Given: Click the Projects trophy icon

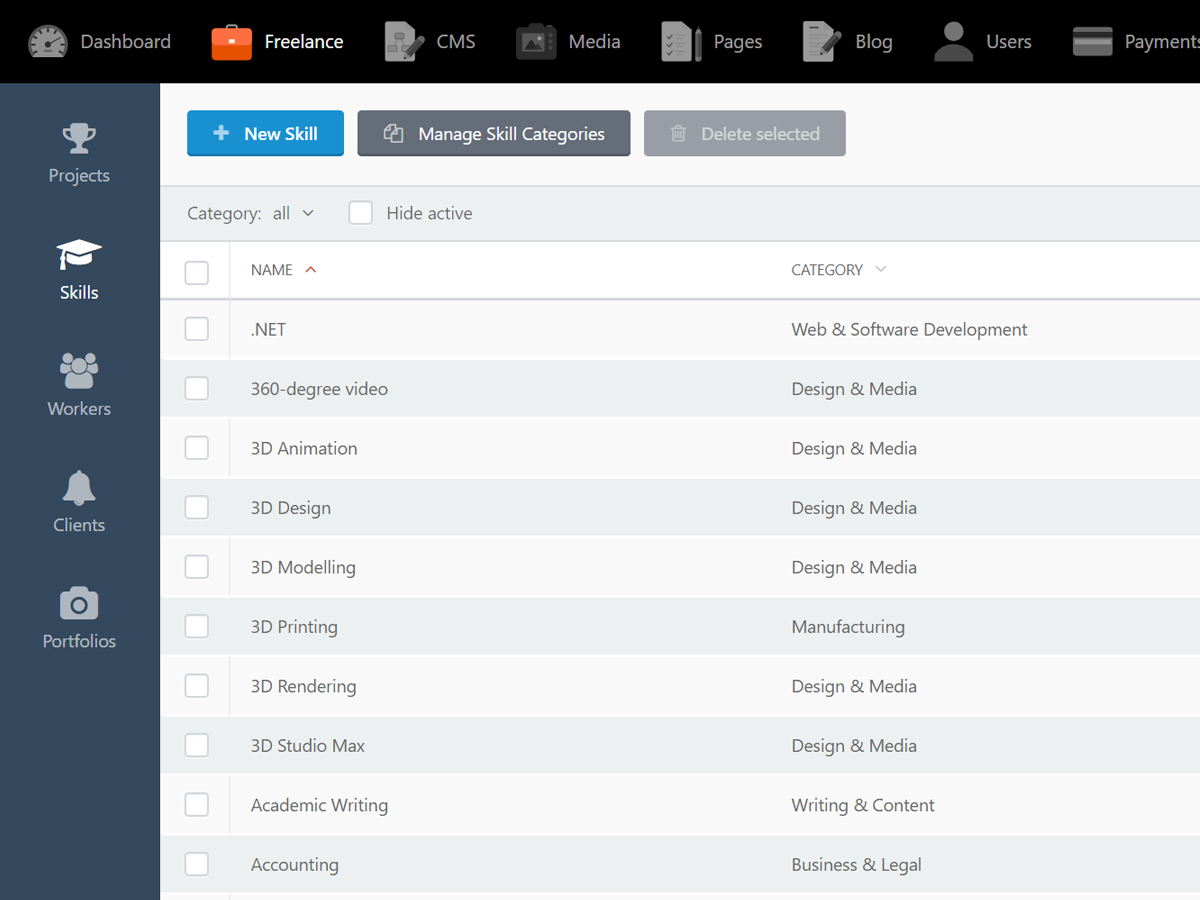Looking at the screenshot, I should click(79, 138).
